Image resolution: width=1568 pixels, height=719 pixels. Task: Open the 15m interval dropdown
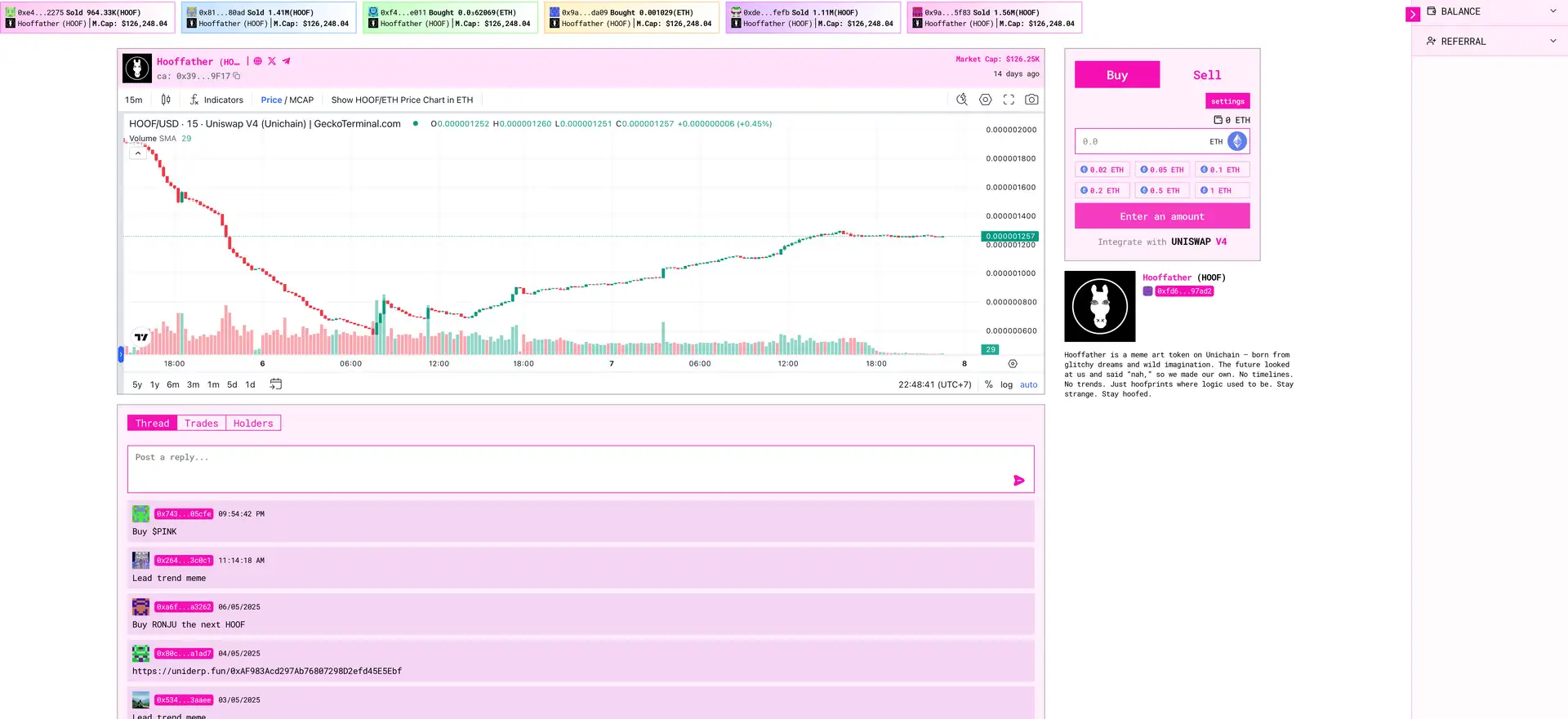click(134, 100)
